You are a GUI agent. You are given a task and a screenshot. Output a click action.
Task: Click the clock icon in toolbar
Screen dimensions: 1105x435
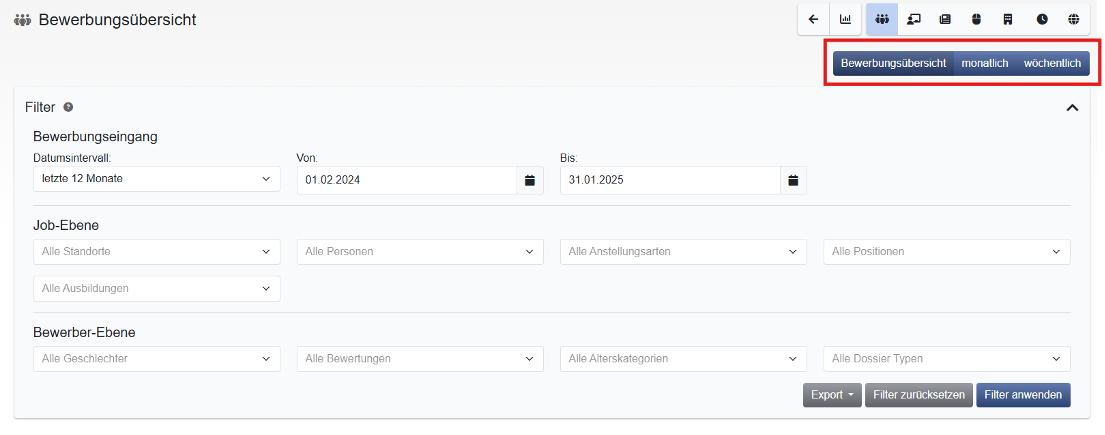point(1042,20)
